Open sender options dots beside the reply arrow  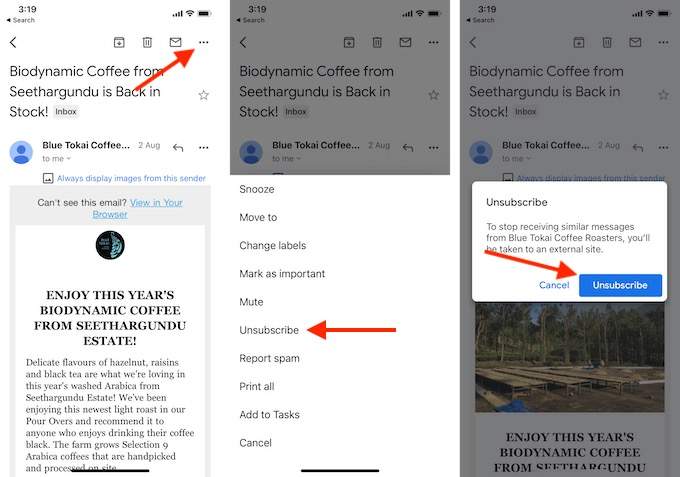tap(203, 147)
